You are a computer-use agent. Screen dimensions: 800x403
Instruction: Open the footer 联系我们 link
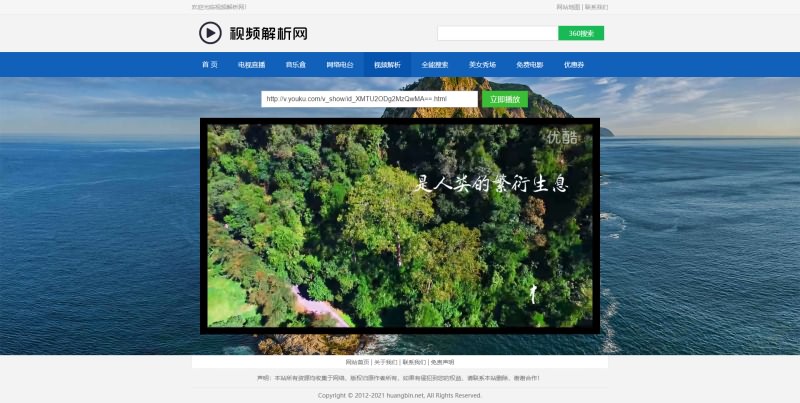click(x=414, y=362)
